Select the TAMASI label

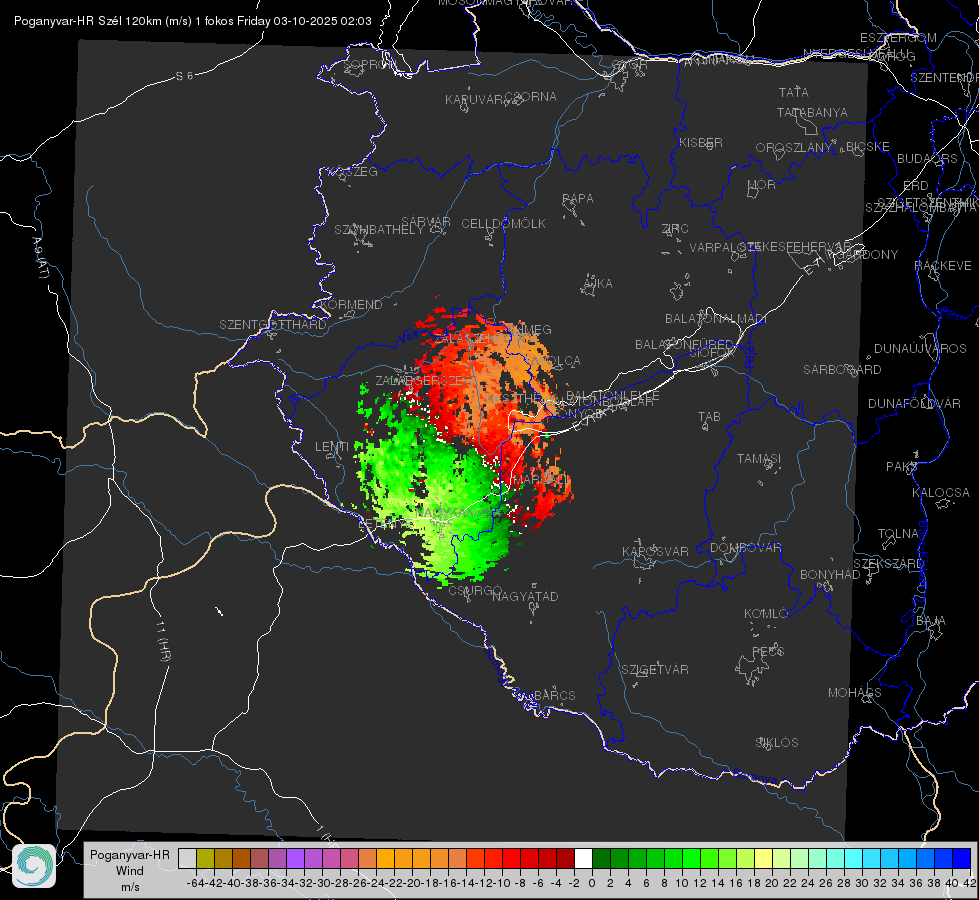(x=759, y=458)
